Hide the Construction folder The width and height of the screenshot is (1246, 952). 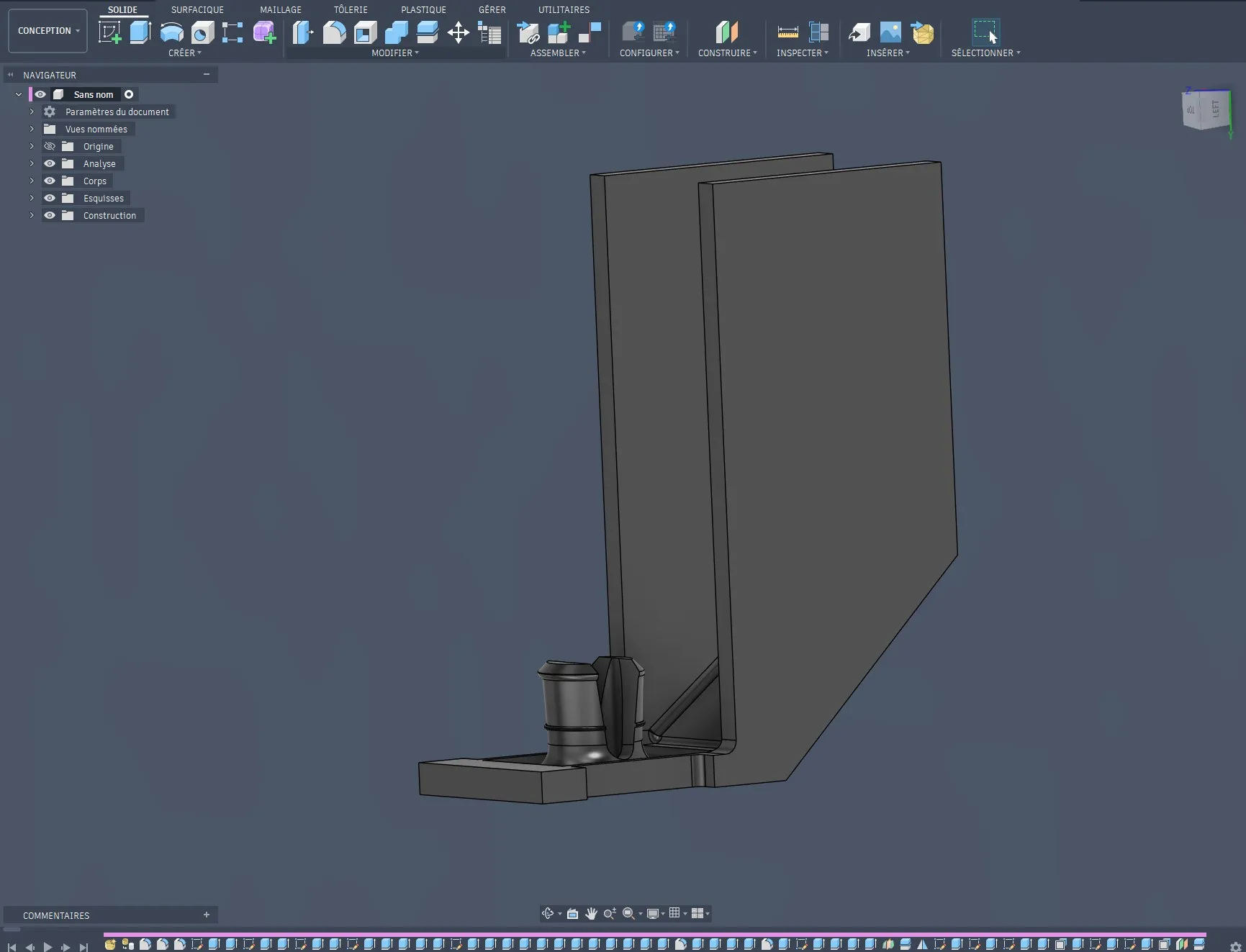[x=50, y=215]
